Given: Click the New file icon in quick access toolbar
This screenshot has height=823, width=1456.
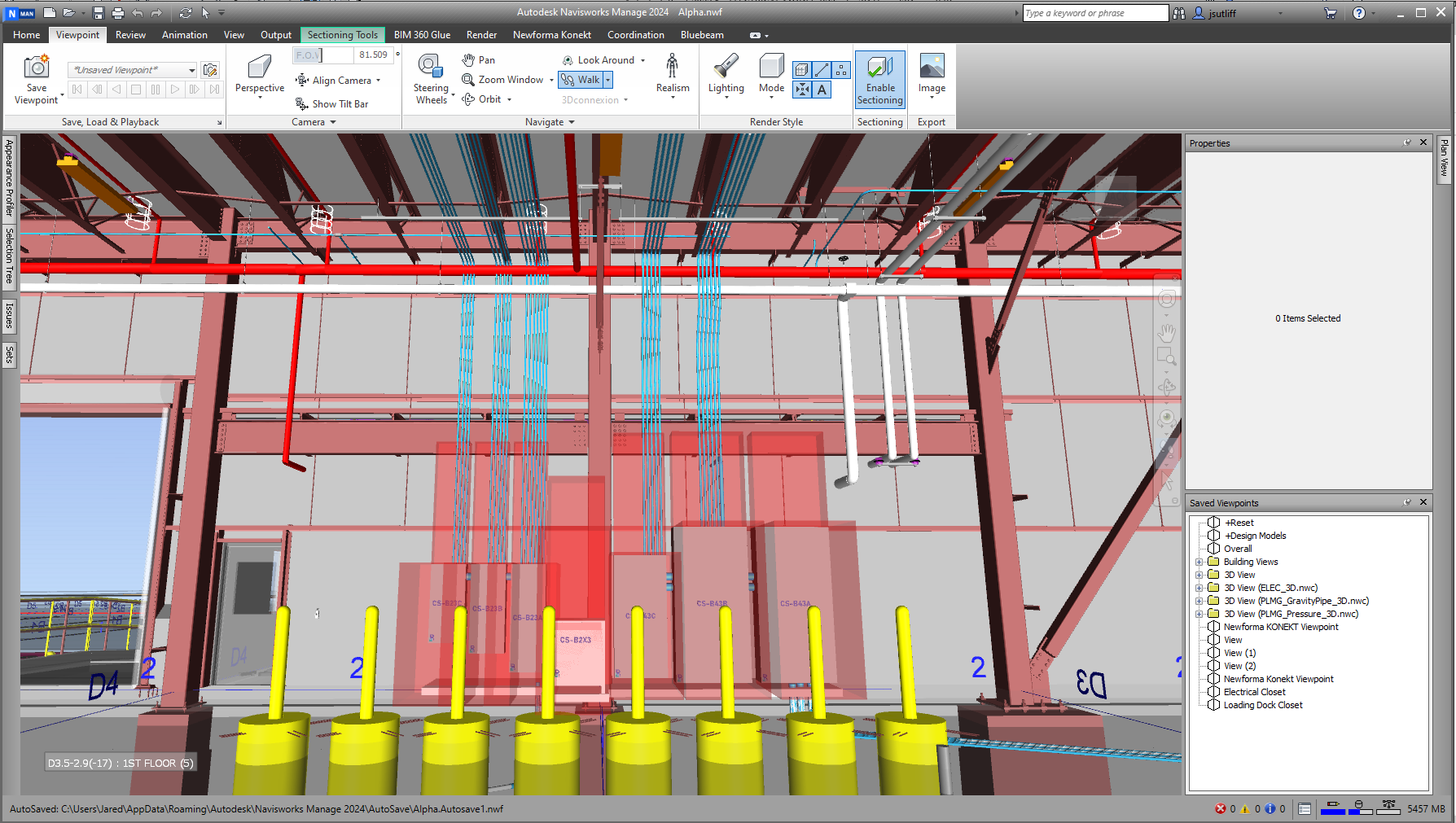Looking at the screenshot, I should [x=50, y=12].
